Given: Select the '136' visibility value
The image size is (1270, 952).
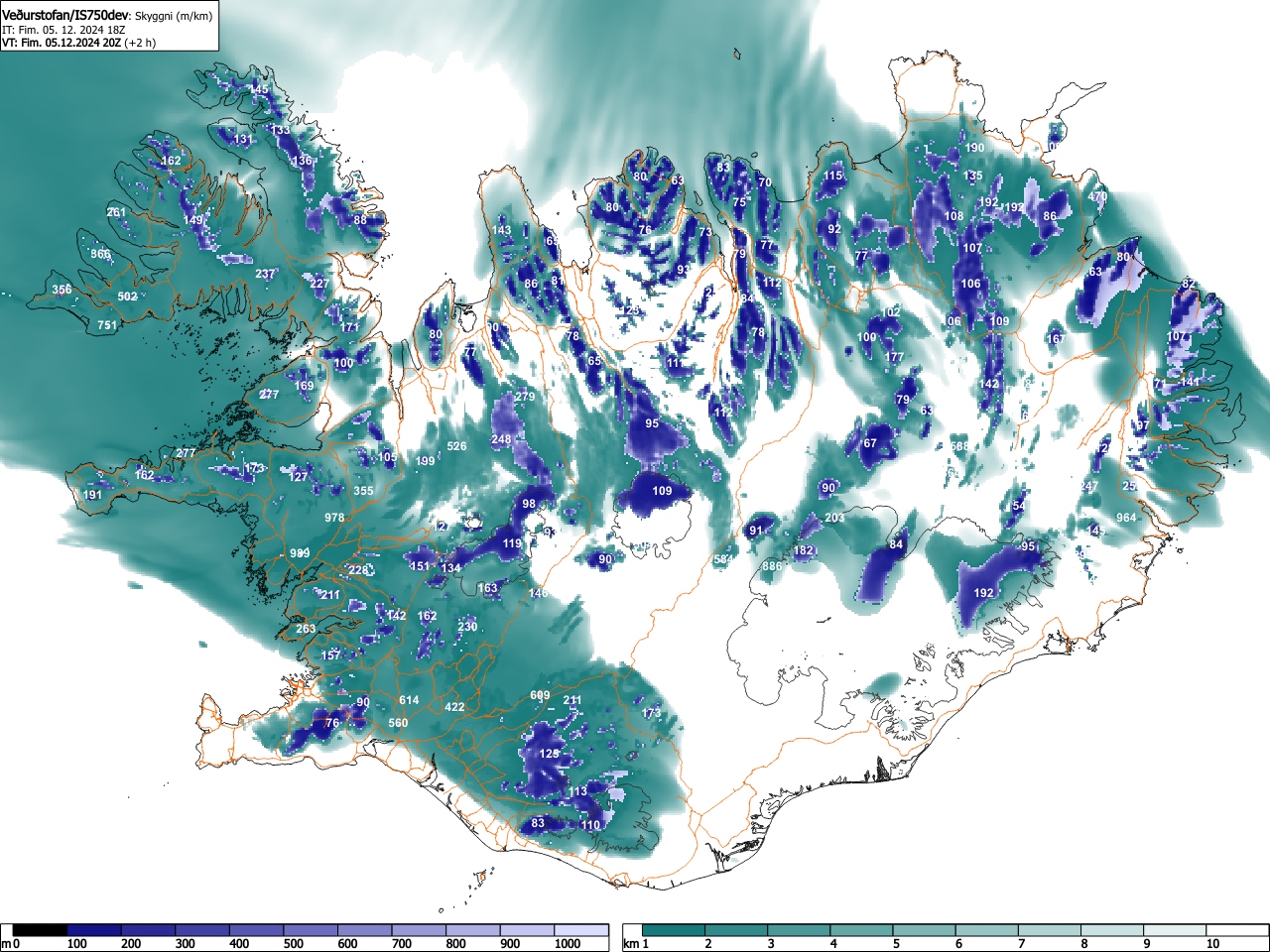Looking at the screenshot, I should tap(302, 161).
